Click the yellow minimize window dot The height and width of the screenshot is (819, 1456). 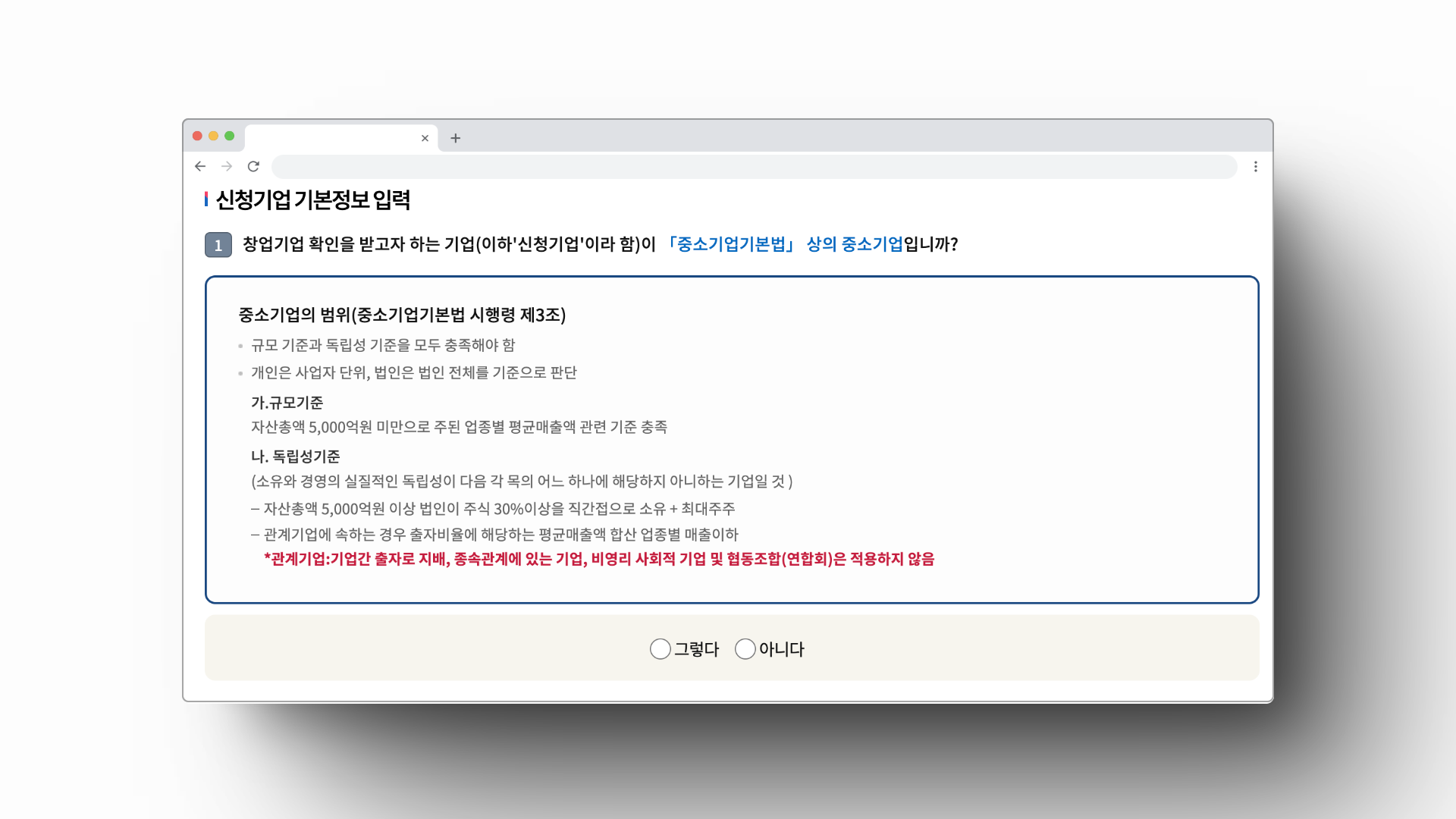pos(213,136)
